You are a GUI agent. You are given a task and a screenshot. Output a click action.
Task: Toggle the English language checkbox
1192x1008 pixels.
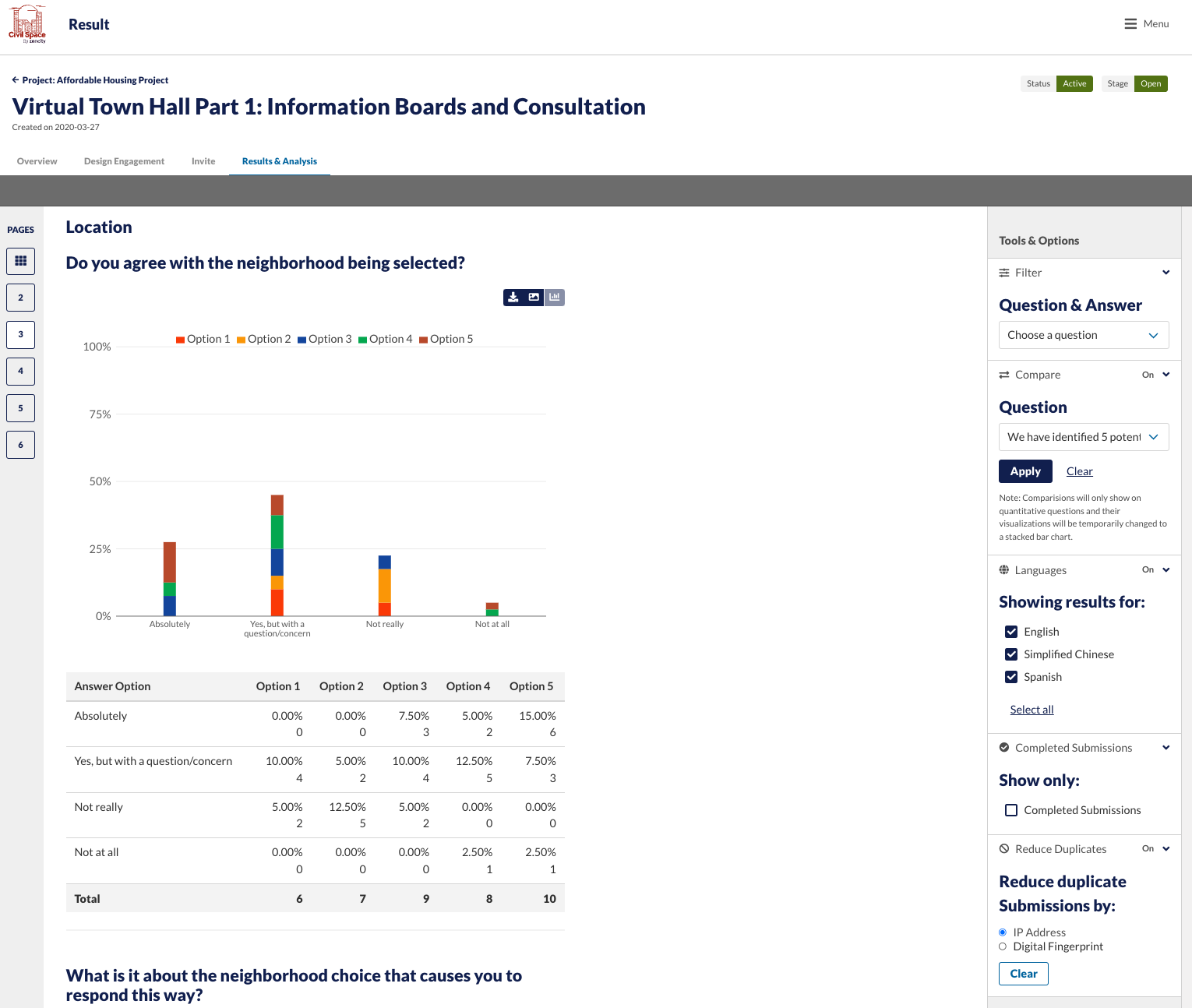pos(1011,632)
